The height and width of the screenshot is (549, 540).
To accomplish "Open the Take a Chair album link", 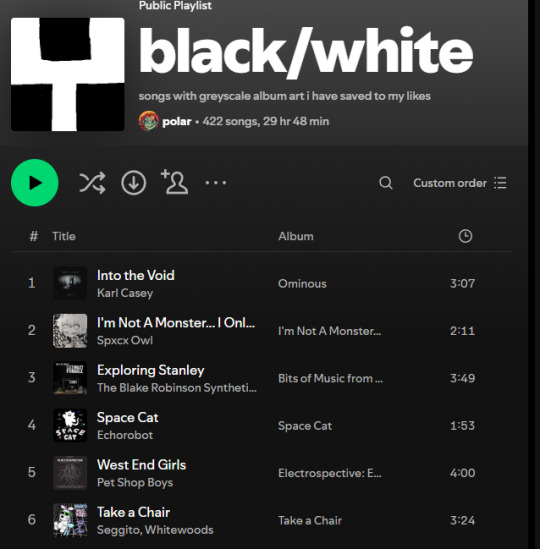I will point(310,521).
